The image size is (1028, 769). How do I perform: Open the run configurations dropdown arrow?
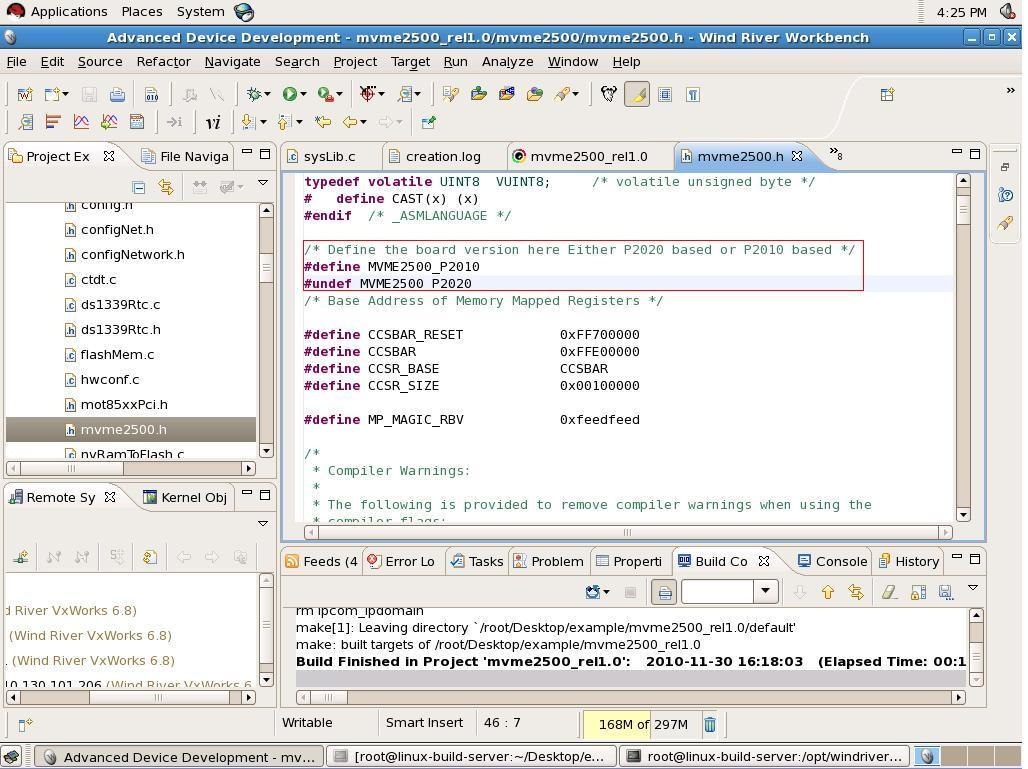302,94
